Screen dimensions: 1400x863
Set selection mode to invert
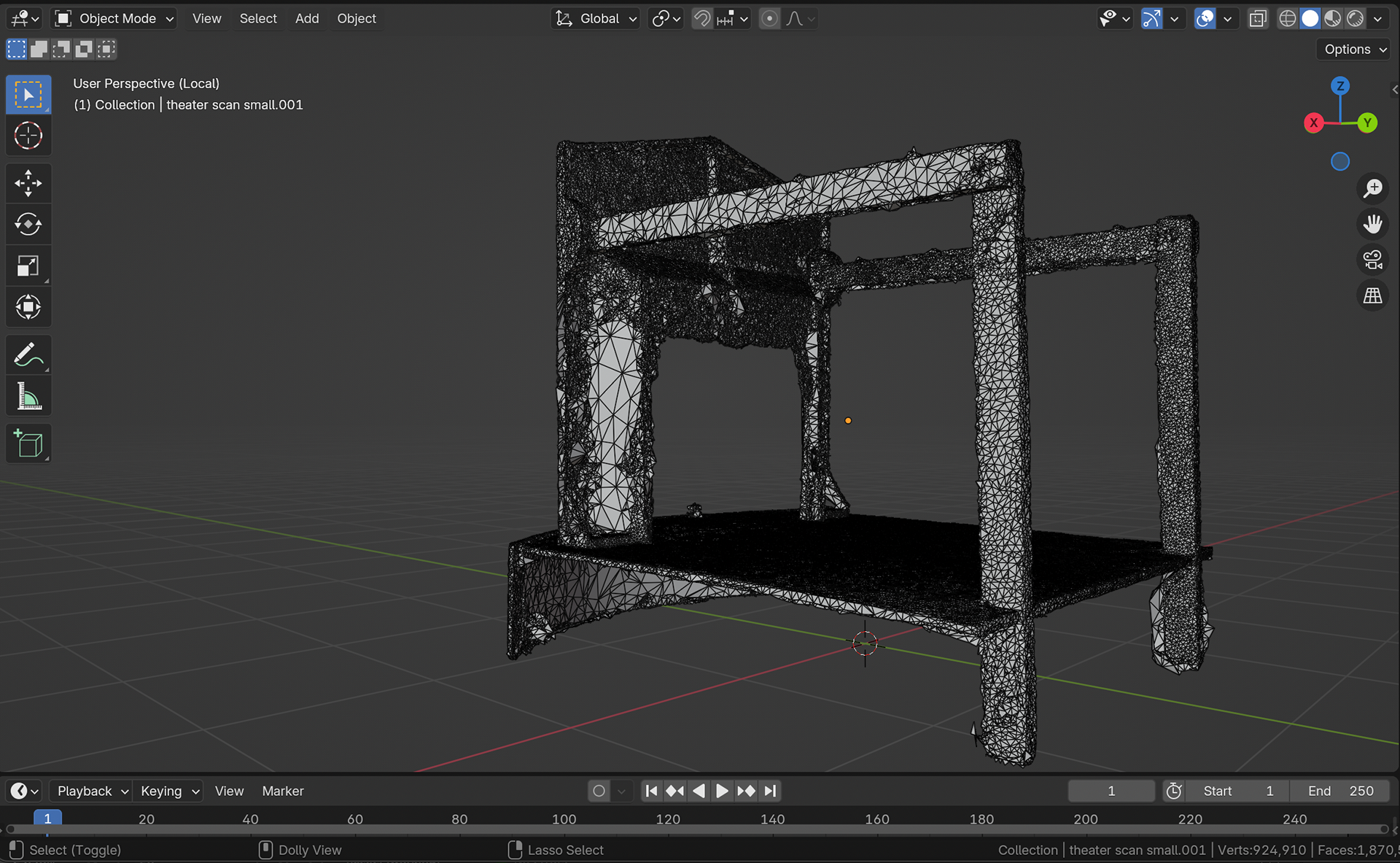84,49
